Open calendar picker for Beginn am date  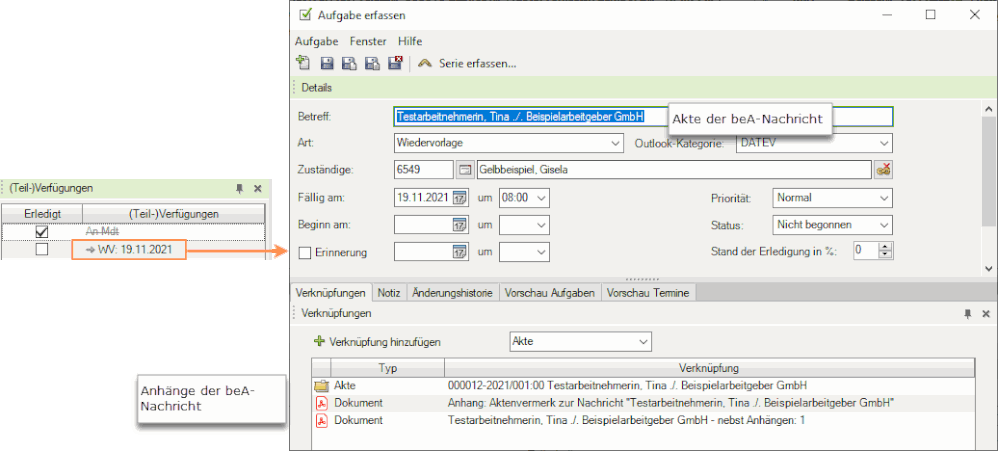coord(460,225)
